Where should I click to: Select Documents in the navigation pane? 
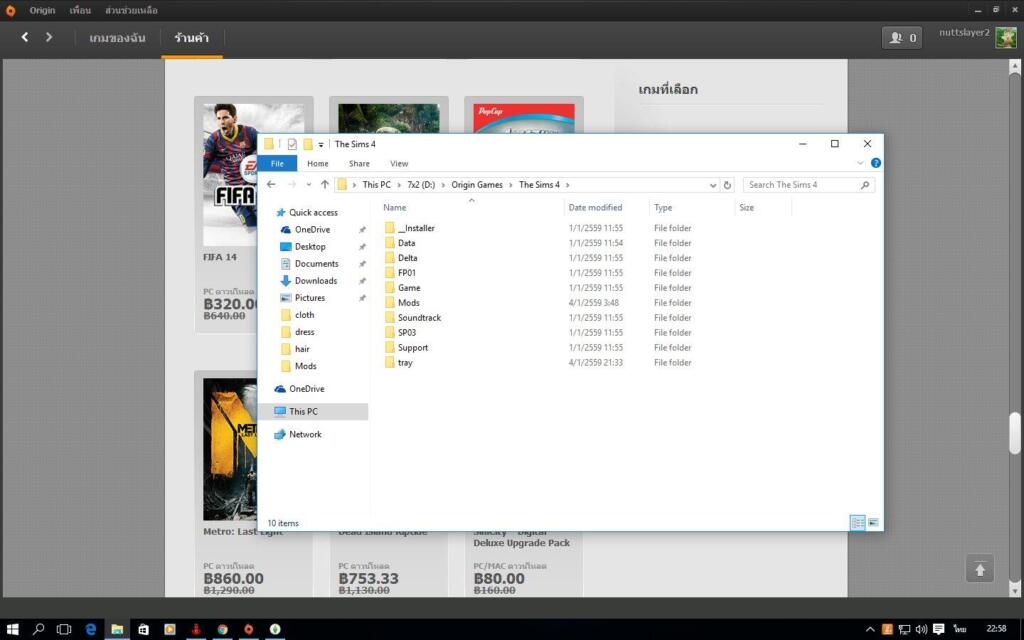[x=316, y=263]
